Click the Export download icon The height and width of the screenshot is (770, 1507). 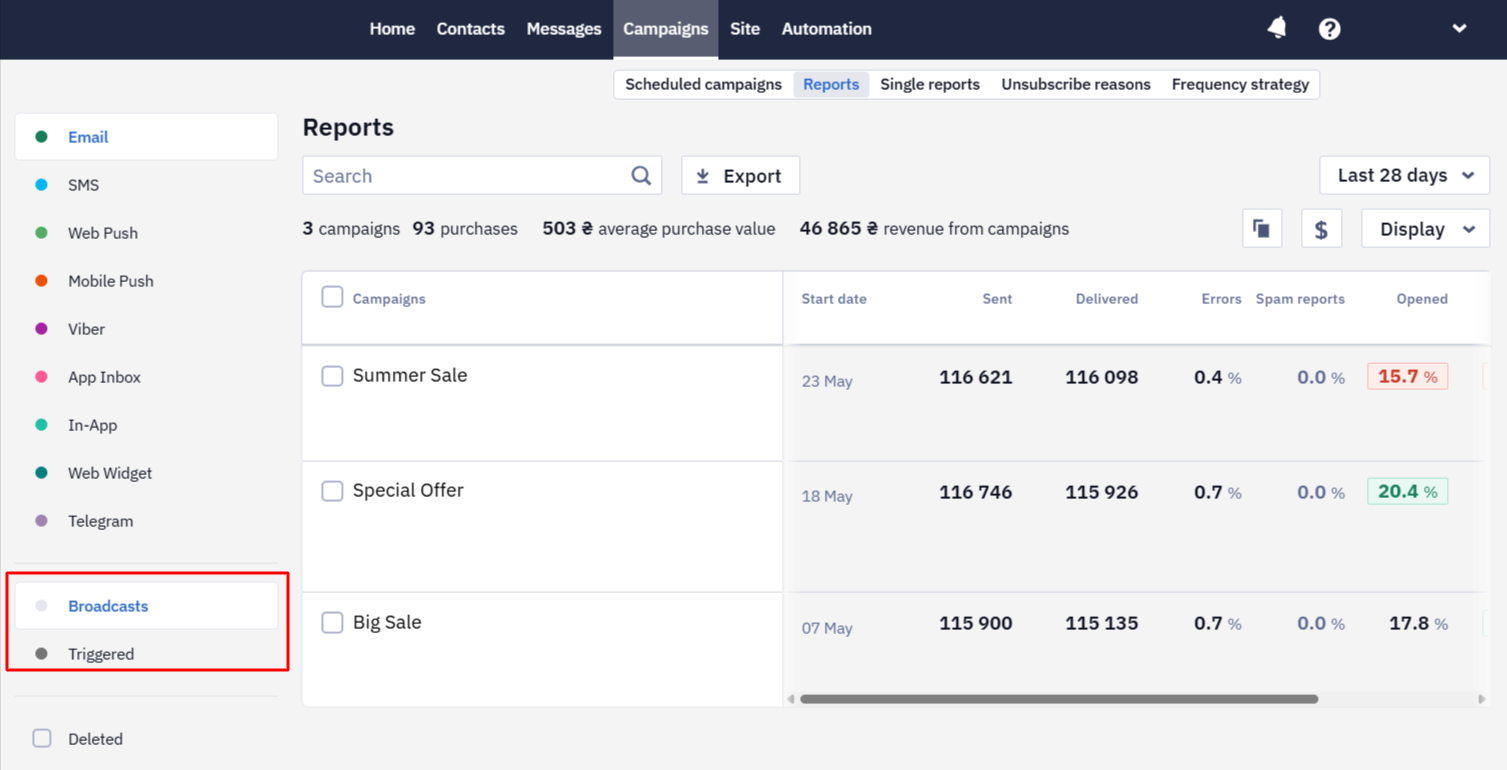(703, 176)
